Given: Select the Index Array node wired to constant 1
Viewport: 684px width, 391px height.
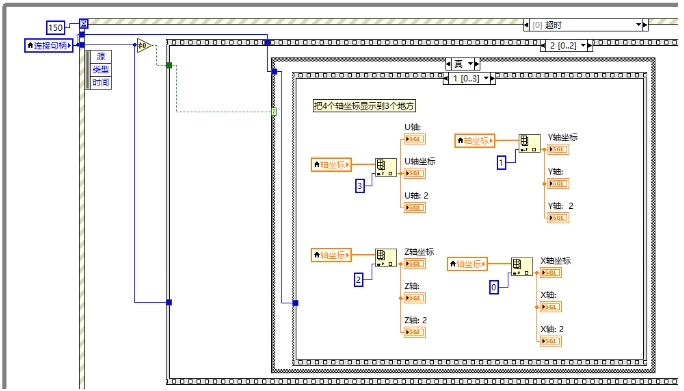Looking at the screenshot, I should (529, 143).
